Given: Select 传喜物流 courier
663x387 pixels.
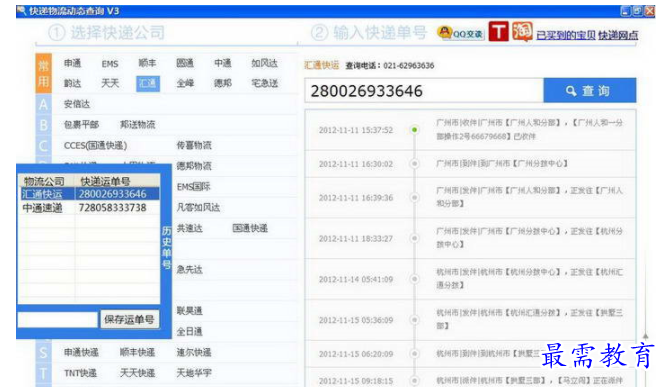Looking at the screenshot, I should pyautogui.click(x=194, y=145).
